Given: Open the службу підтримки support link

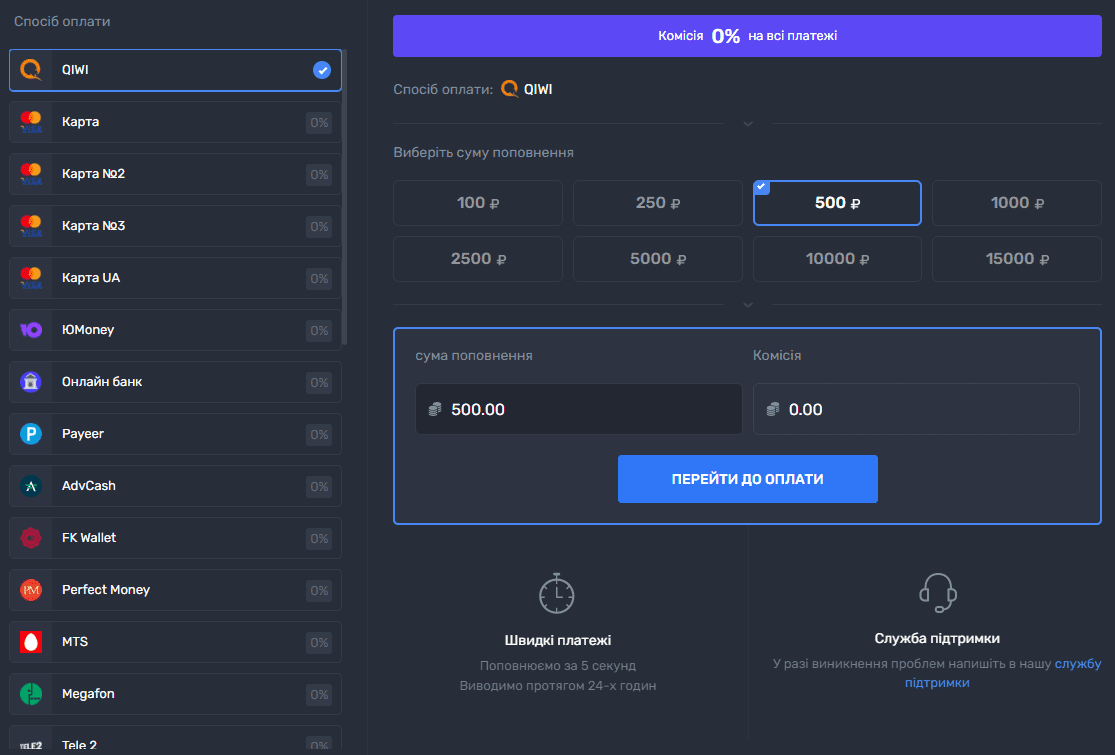Looking at the screenshot, I should point(1077,664).
